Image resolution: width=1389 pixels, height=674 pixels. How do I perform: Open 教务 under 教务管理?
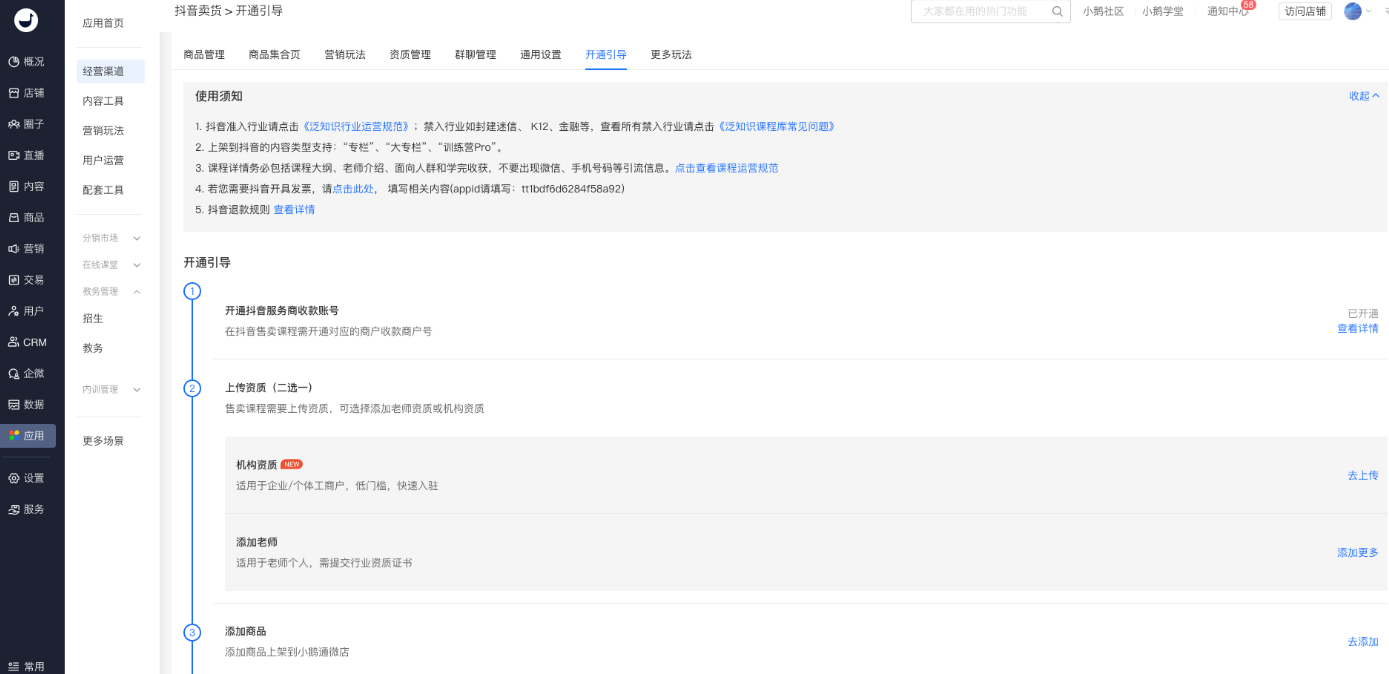(93, 348)
